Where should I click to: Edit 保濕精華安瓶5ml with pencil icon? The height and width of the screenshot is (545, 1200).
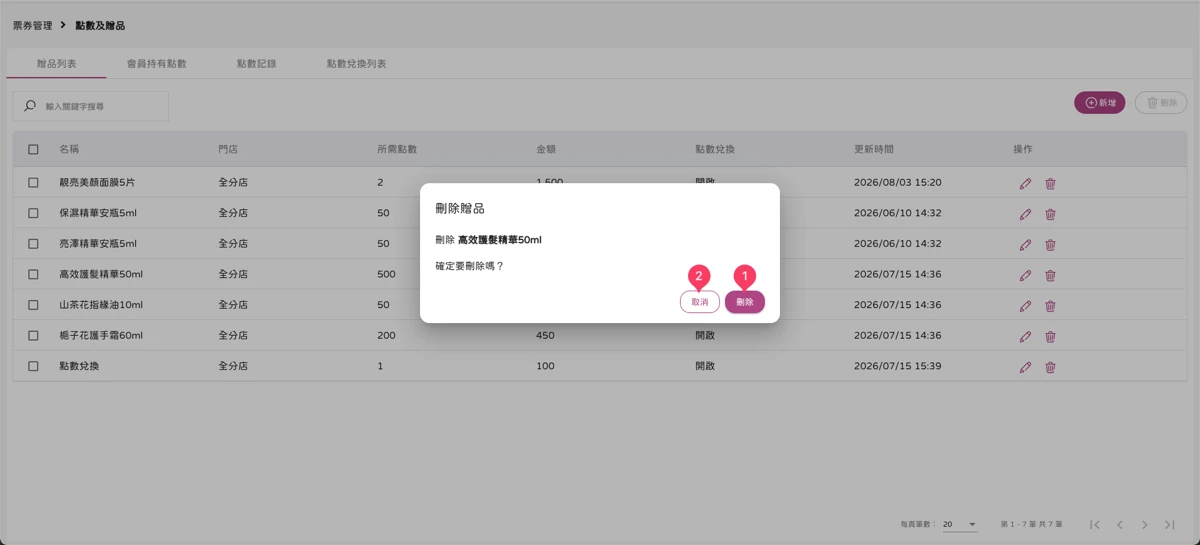tap(1025, 214)
